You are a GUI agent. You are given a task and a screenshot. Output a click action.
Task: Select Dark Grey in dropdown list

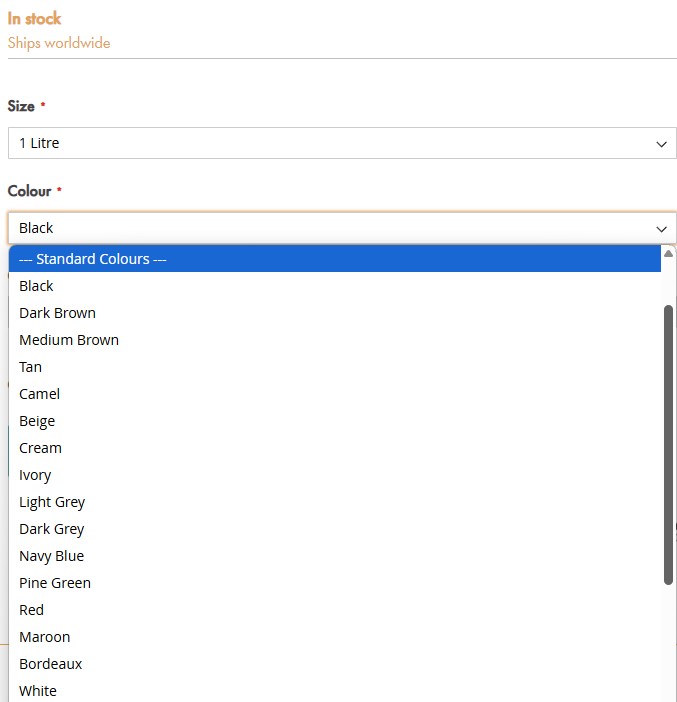click(x=334, y=529)
